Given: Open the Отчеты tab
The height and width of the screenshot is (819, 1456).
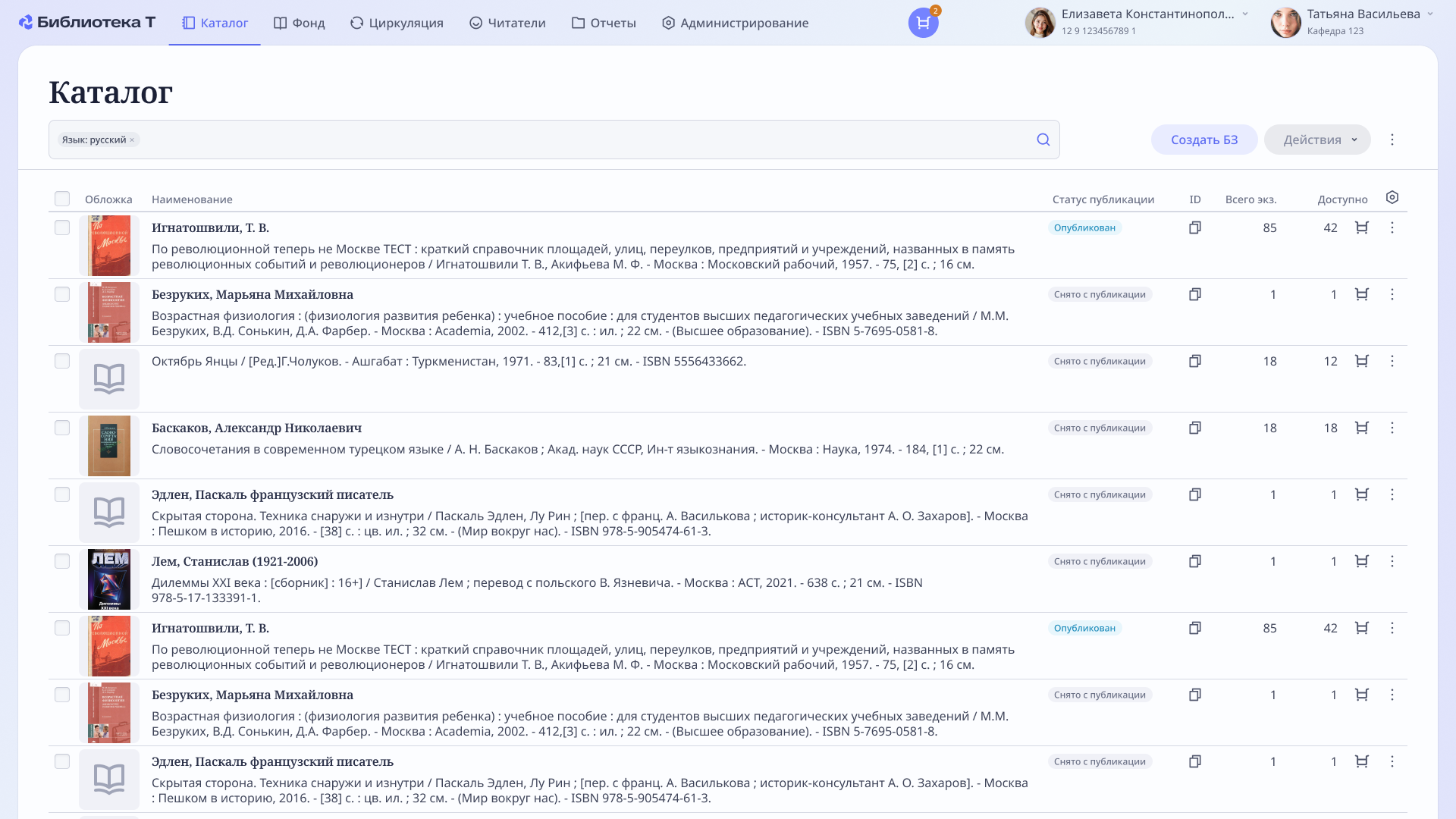Looking at the screenshot, I should click(x=604, y=23).
